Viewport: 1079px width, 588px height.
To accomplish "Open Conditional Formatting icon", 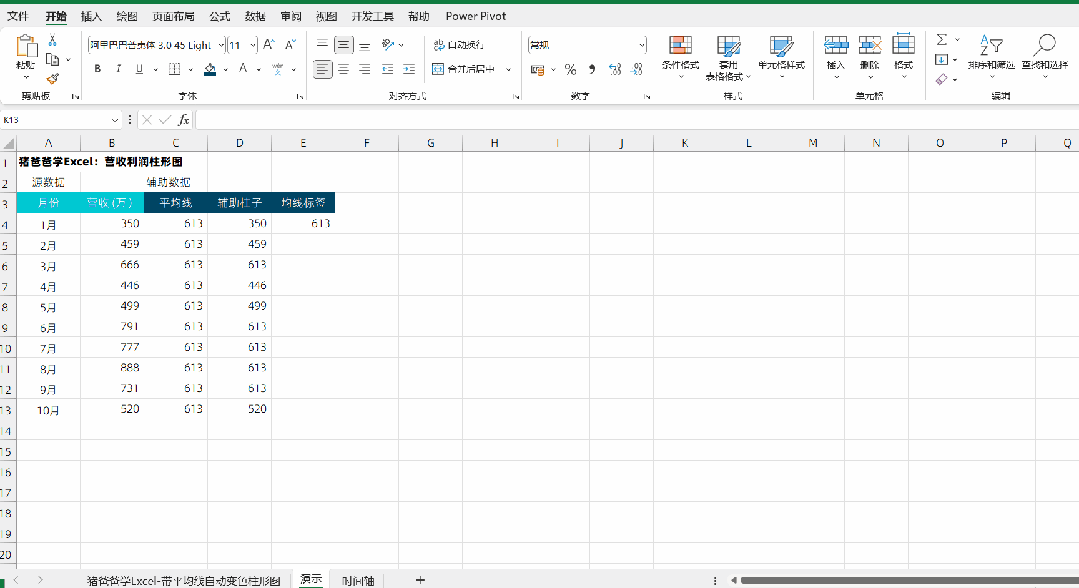I will (681, 46).
